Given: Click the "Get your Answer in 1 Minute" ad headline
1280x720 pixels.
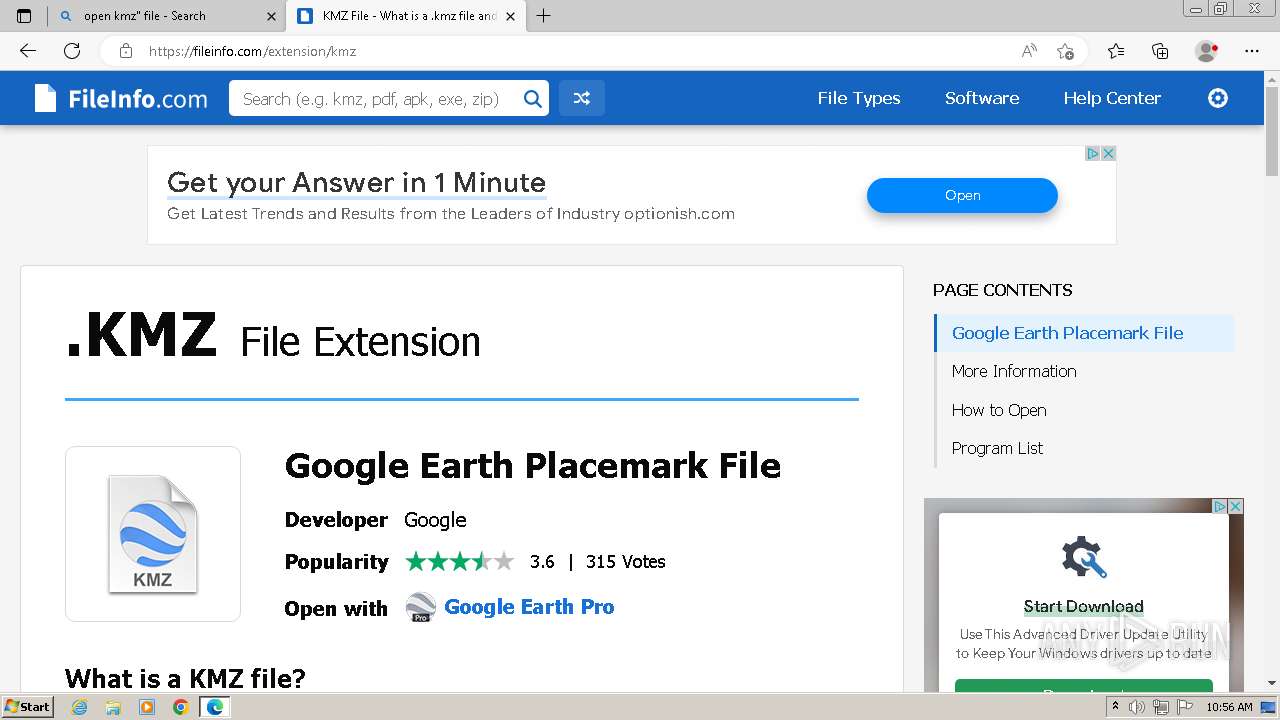Looking at the screenshot, I should click(356, 183).
